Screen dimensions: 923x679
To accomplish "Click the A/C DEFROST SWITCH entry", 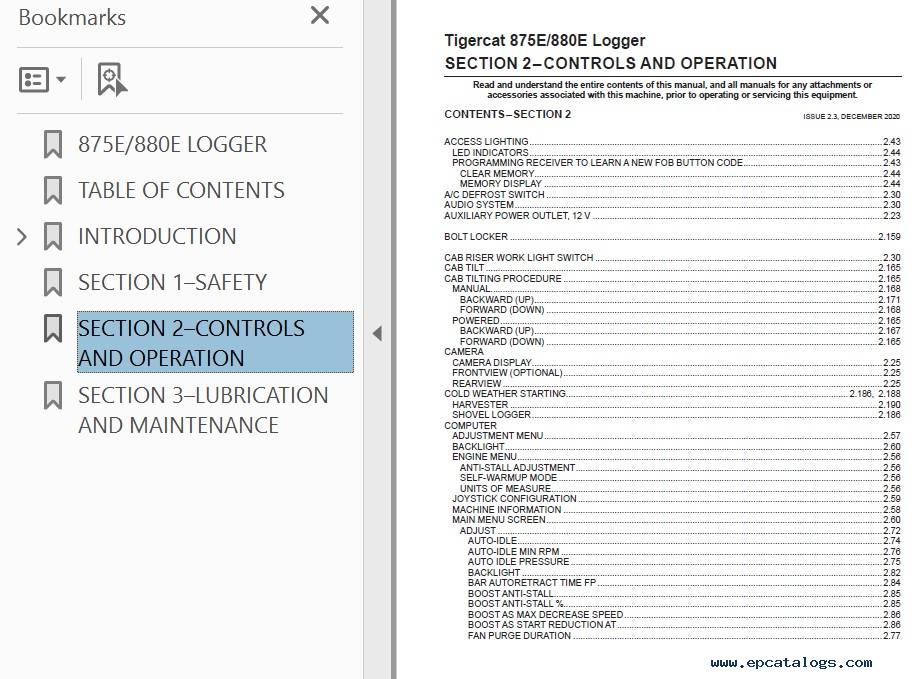I will [672, 194].
